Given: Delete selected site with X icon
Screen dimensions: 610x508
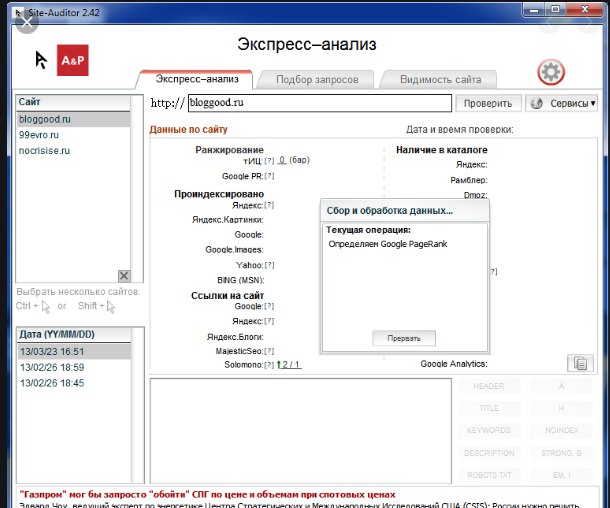Looking at the screenshot, I should point(124,276).
